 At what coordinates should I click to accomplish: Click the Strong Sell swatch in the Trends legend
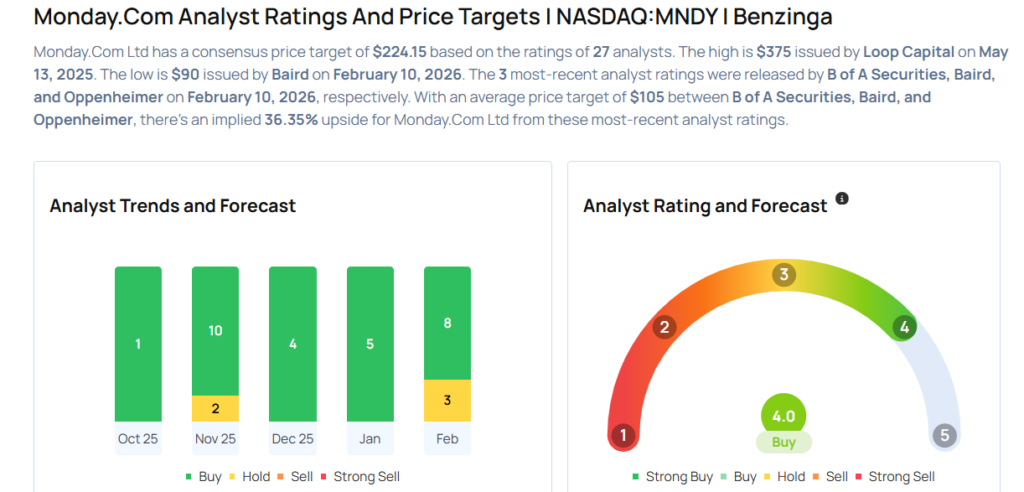pyautogui.click(x=326, y=477)
